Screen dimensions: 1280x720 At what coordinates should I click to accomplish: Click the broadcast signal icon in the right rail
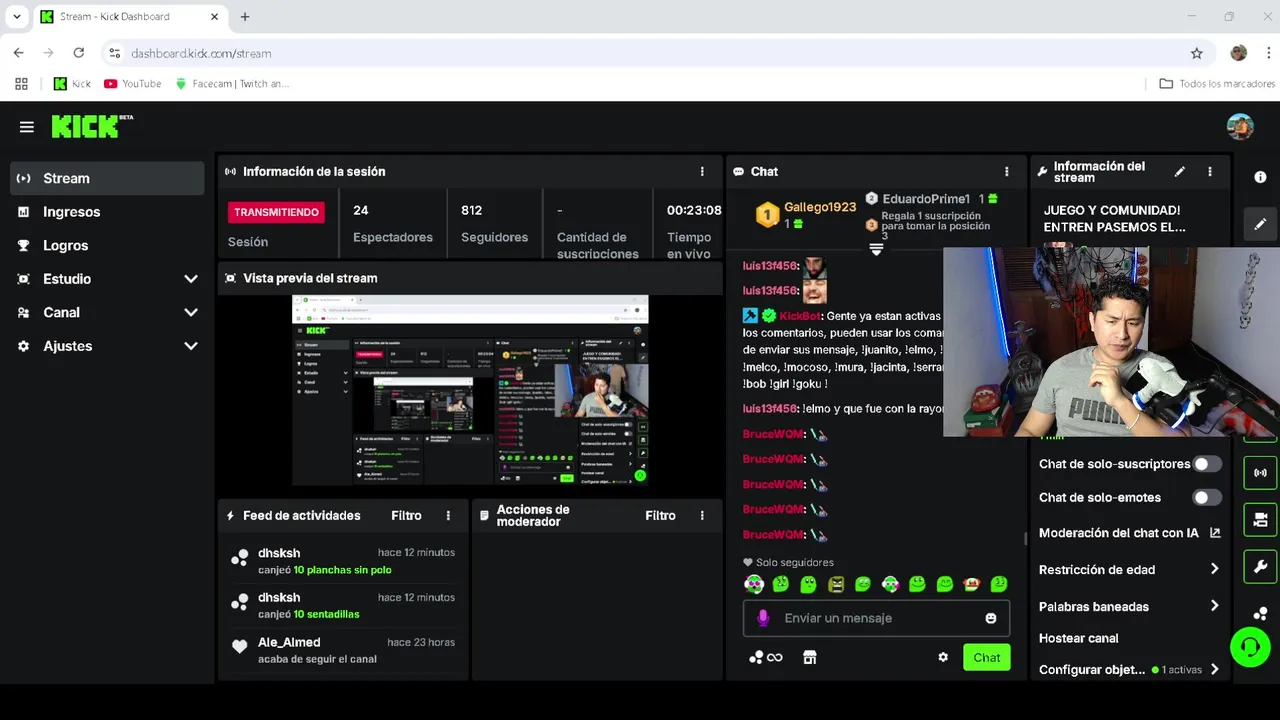click(1260, 472)
